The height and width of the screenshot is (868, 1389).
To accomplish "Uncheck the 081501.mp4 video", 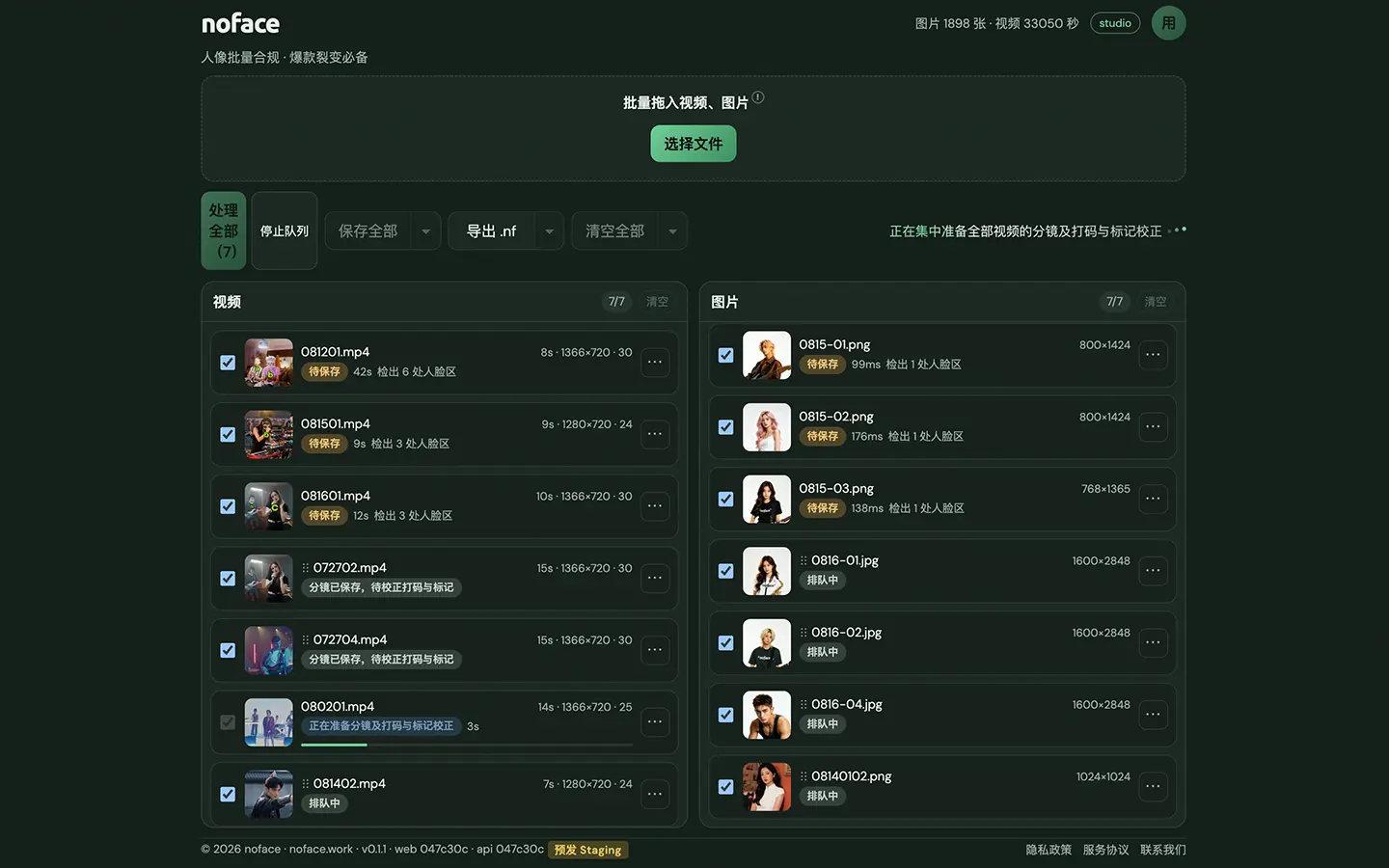I will 228,434.
